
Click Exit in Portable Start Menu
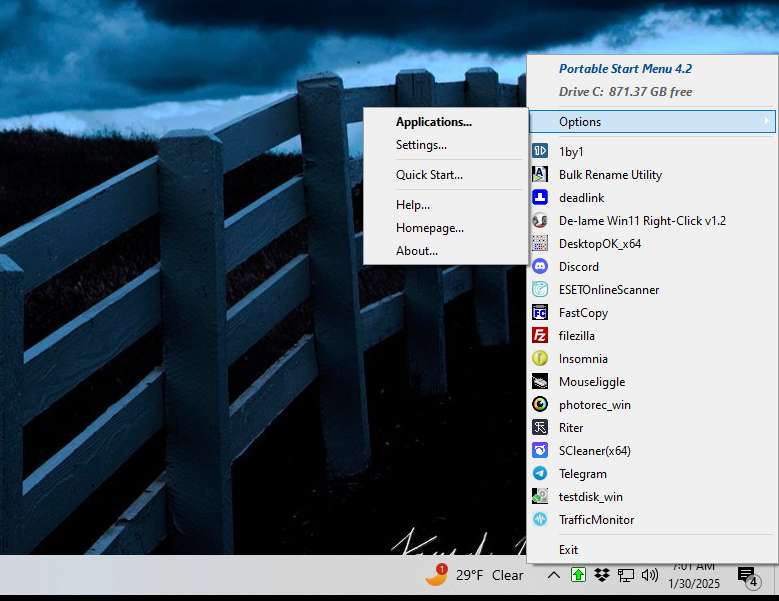tap(568, 549)
